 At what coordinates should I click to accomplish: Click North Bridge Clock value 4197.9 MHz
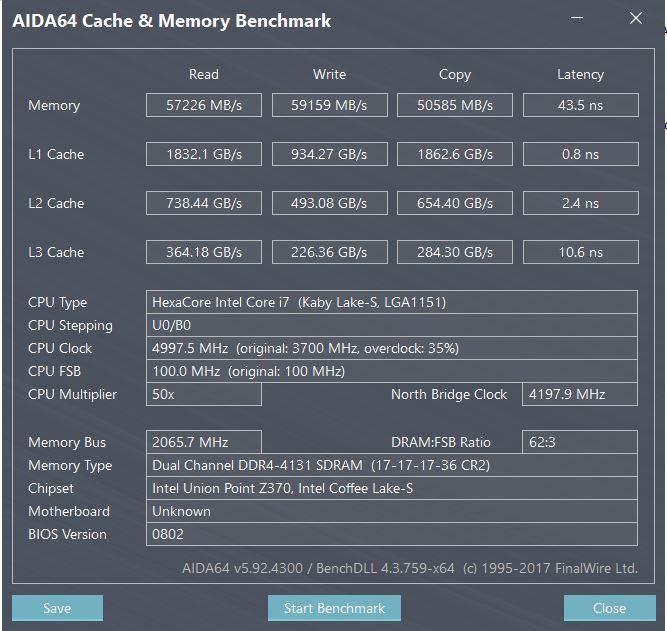pyautogui.click(x=580, y=394)
